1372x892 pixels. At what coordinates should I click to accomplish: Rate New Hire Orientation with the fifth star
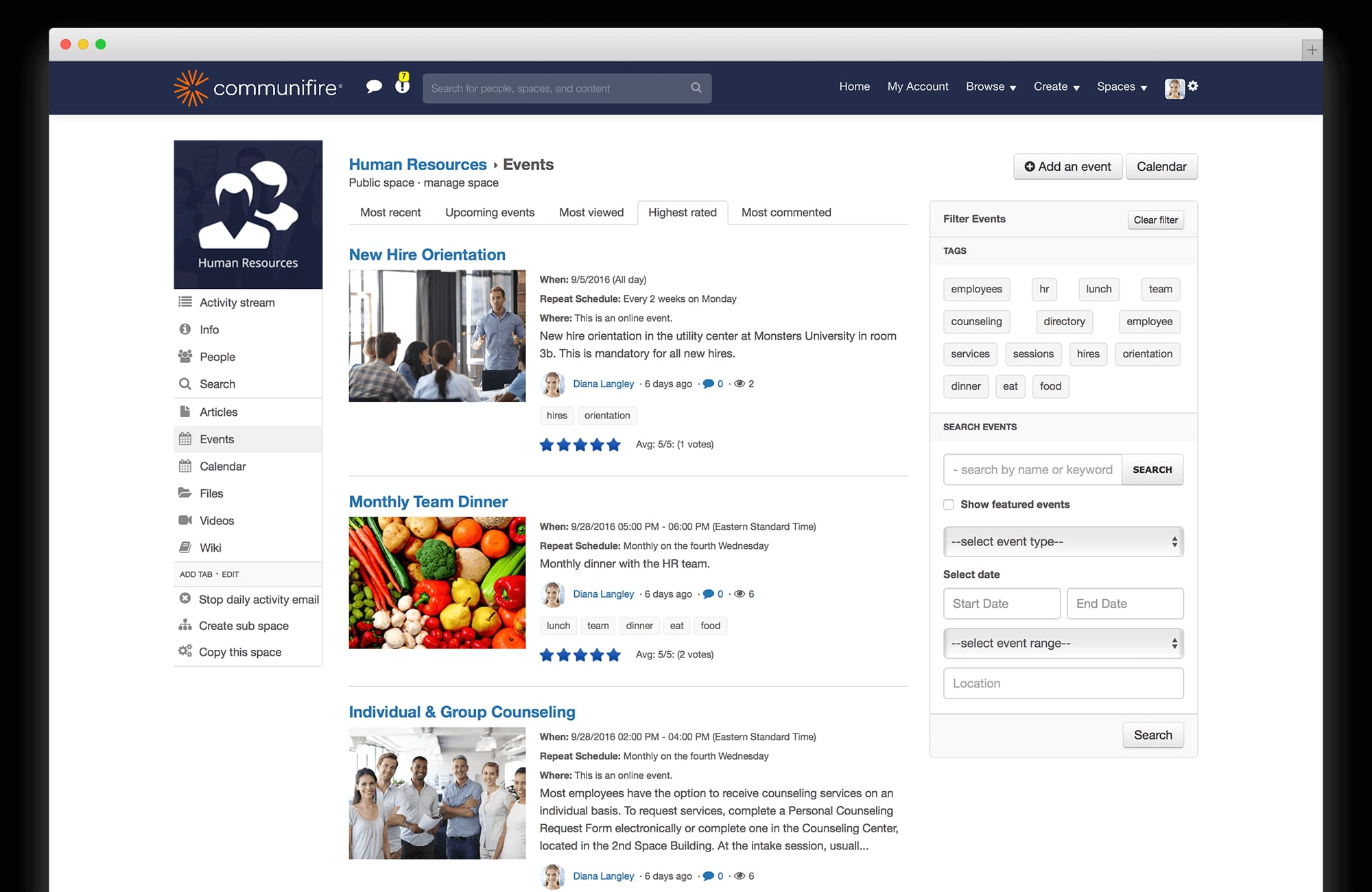click(613, 445)
